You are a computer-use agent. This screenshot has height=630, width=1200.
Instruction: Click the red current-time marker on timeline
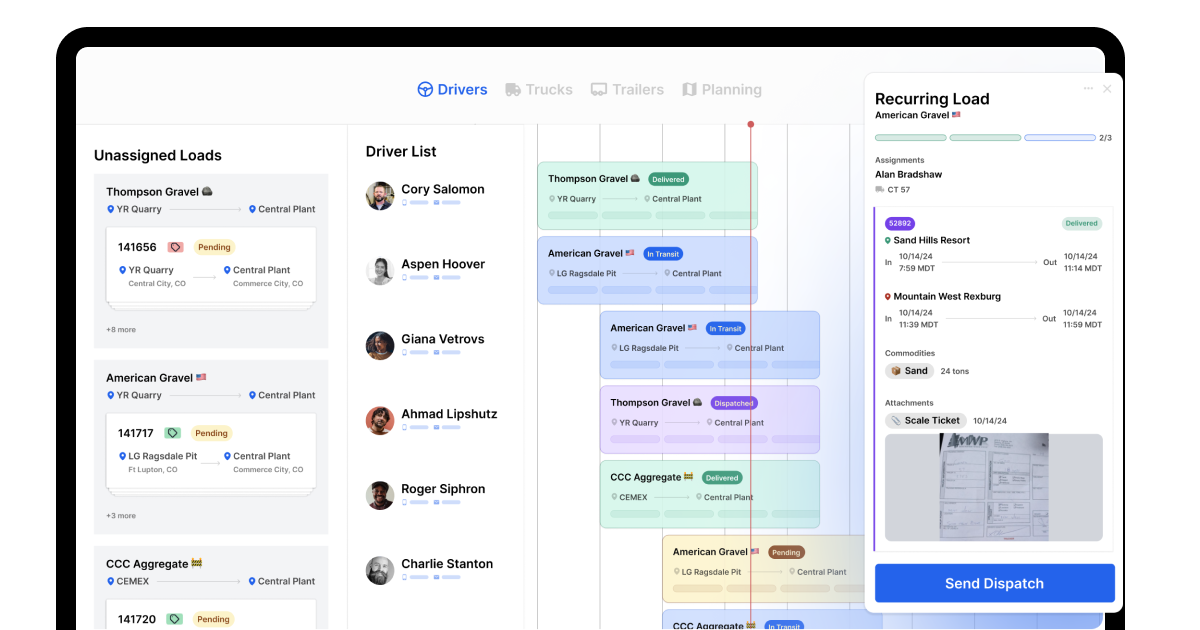pos(751,125)
